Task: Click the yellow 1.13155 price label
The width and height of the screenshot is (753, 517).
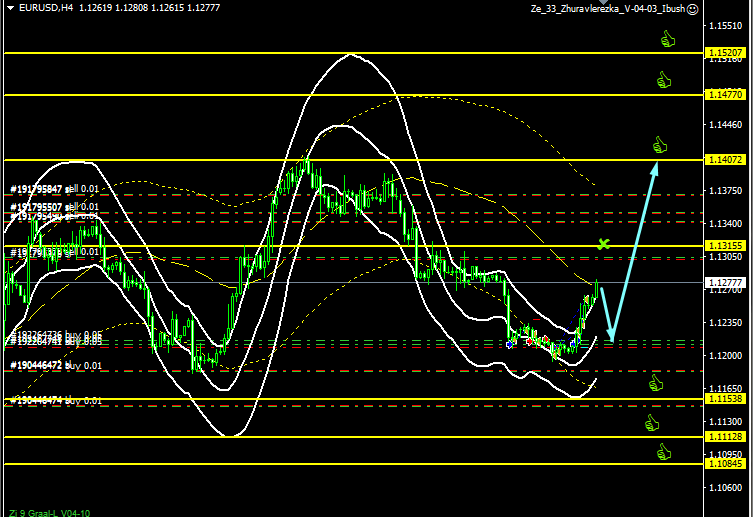Action: coord(725,245)
